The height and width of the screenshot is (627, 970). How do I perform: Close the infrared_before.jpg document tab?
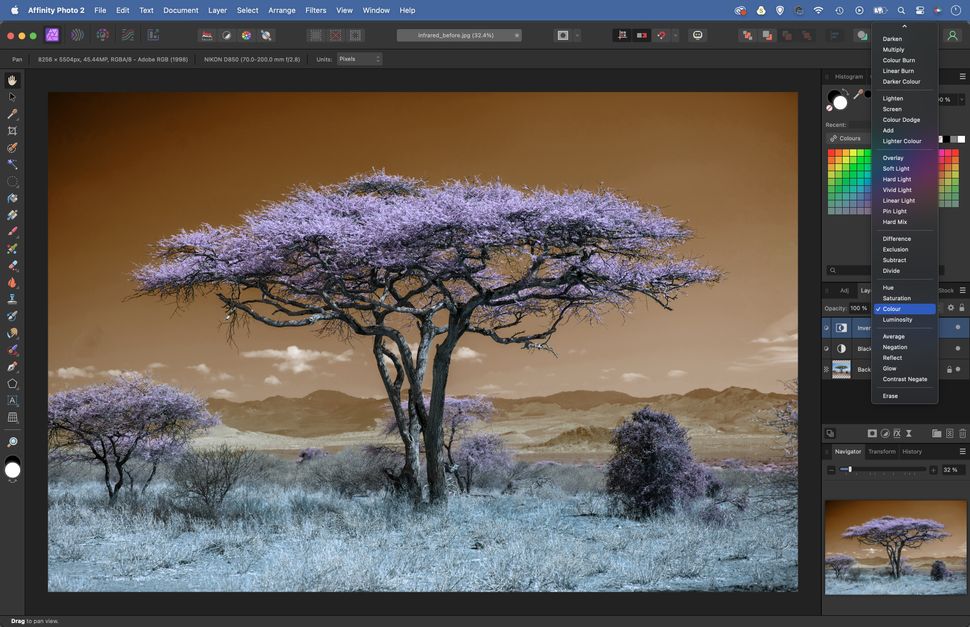click(517, 35)
